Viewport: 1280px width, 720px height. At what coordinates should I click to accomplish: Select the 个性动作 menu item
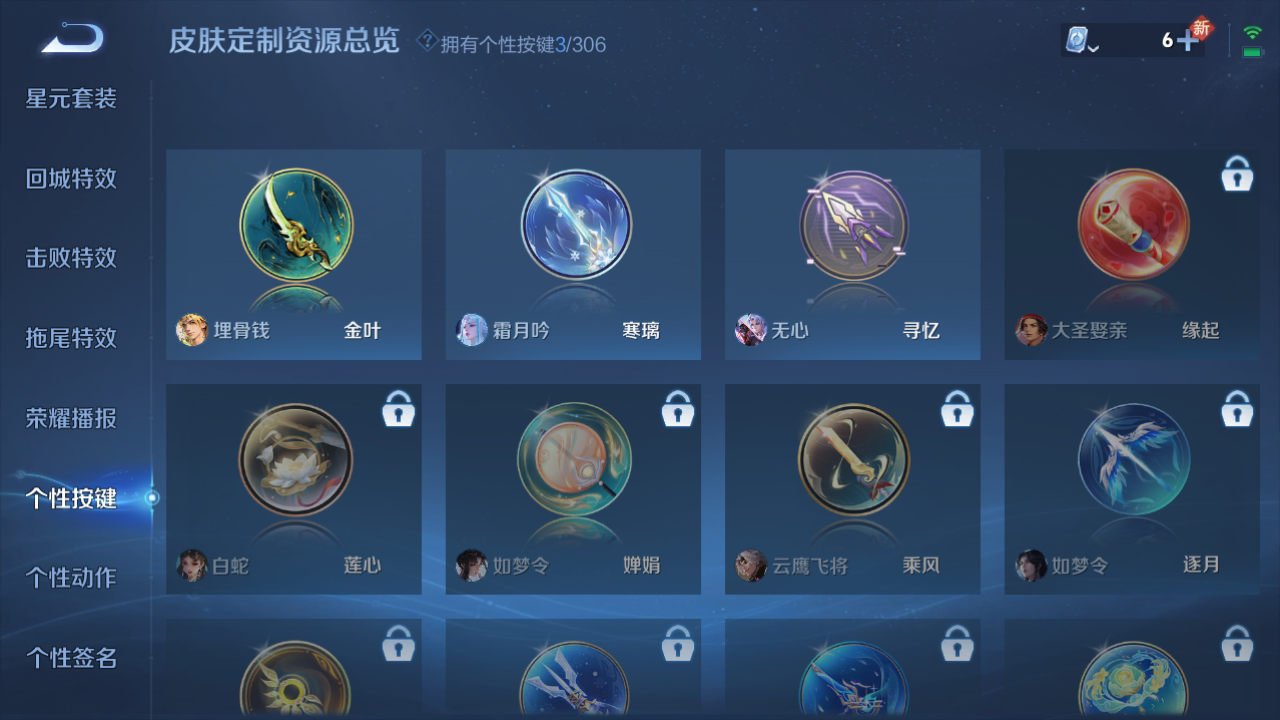pos(71,578)
